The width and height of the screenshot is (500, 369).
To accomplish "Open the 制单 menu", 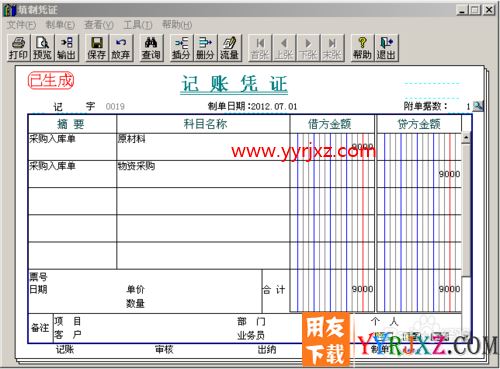I will tap(60, 25).
